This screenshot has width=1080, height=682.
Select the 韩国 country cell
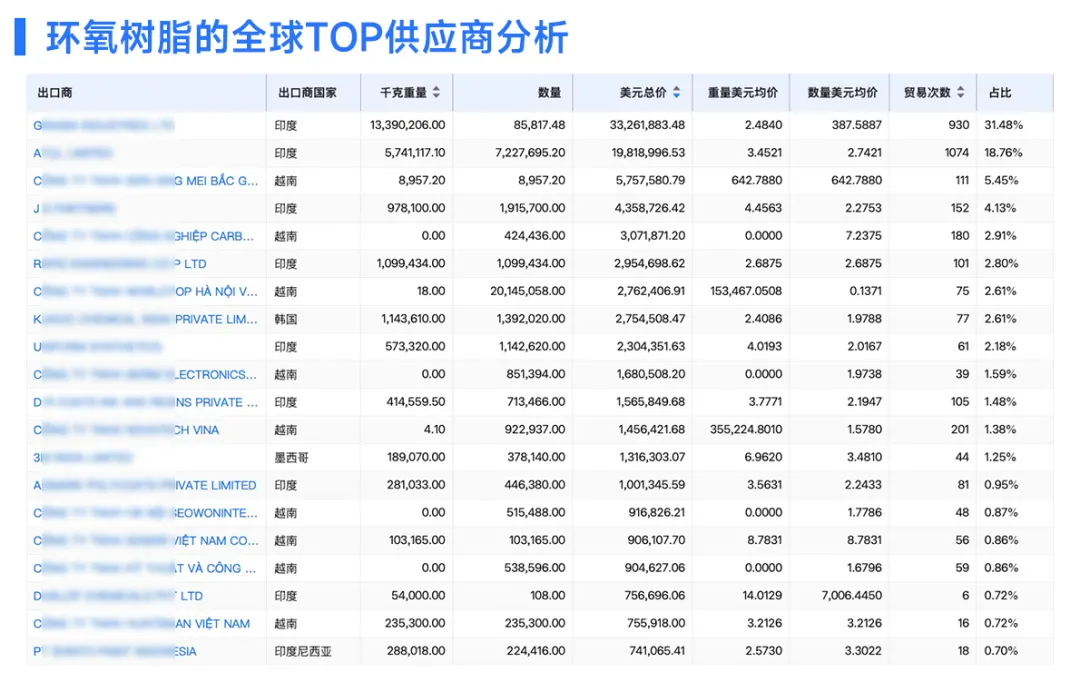[285, 319]
